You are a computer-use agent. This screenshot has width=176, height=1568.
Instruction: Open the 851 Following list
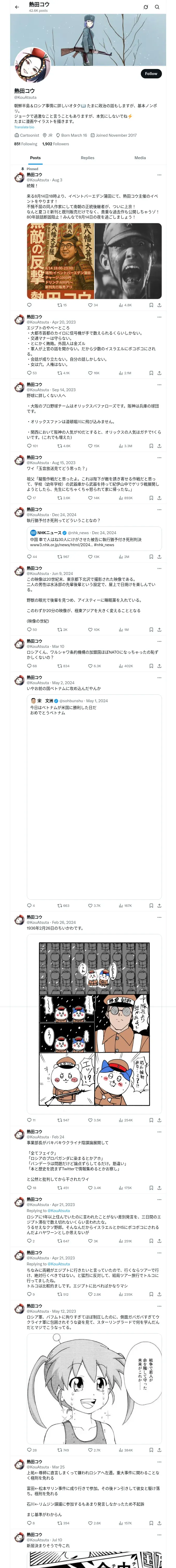tap(26, 144)
